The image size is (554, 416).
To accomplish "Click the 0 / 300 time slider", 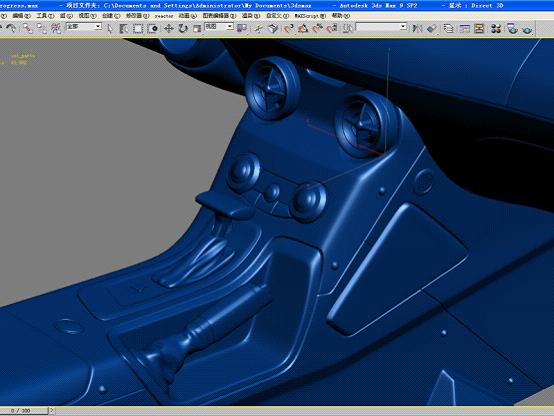I will (x=23, y=411).
